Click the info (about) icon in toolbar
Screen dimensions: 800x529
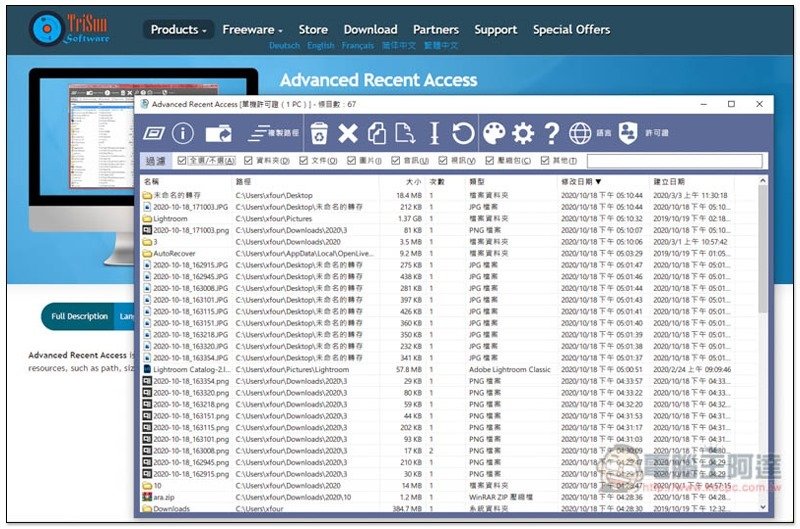(182, 133)
